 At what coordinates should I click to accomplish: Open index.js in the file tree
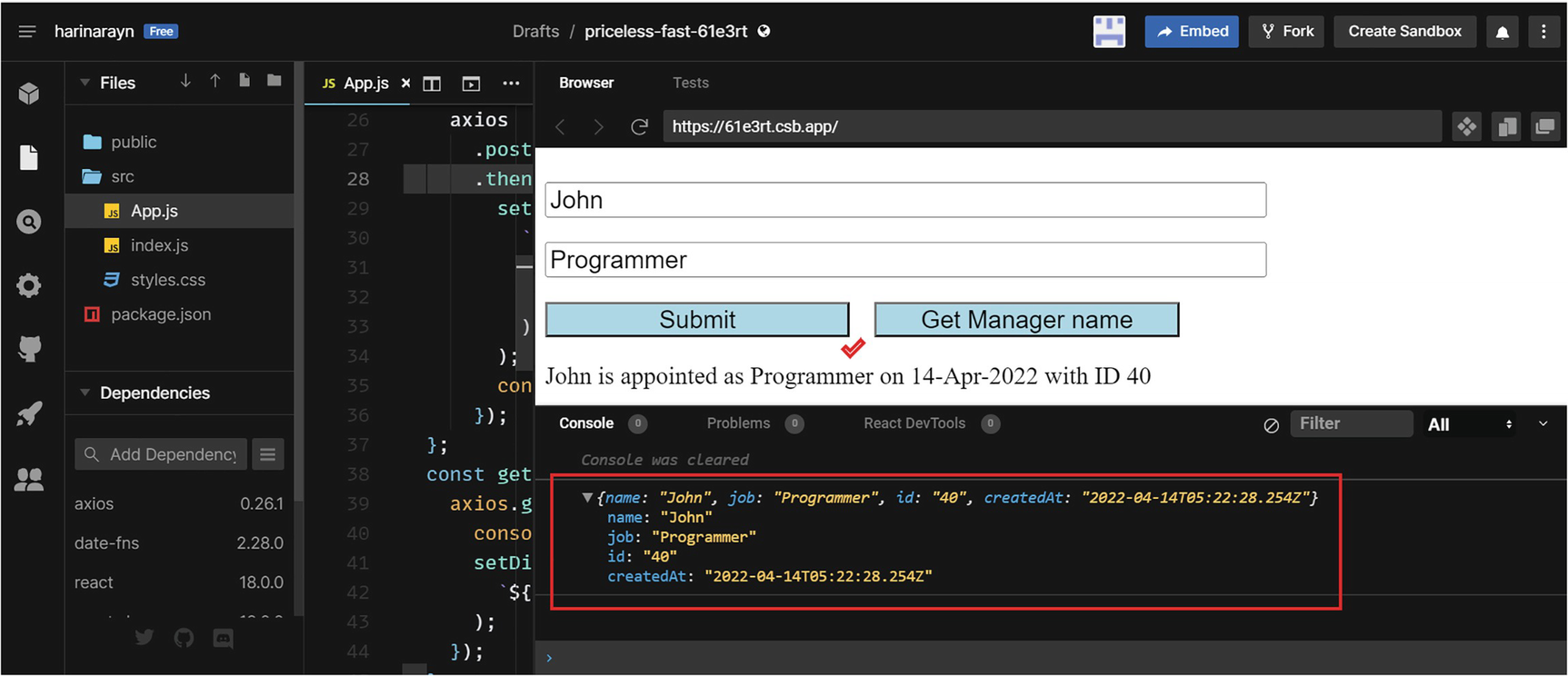(159, 245)
